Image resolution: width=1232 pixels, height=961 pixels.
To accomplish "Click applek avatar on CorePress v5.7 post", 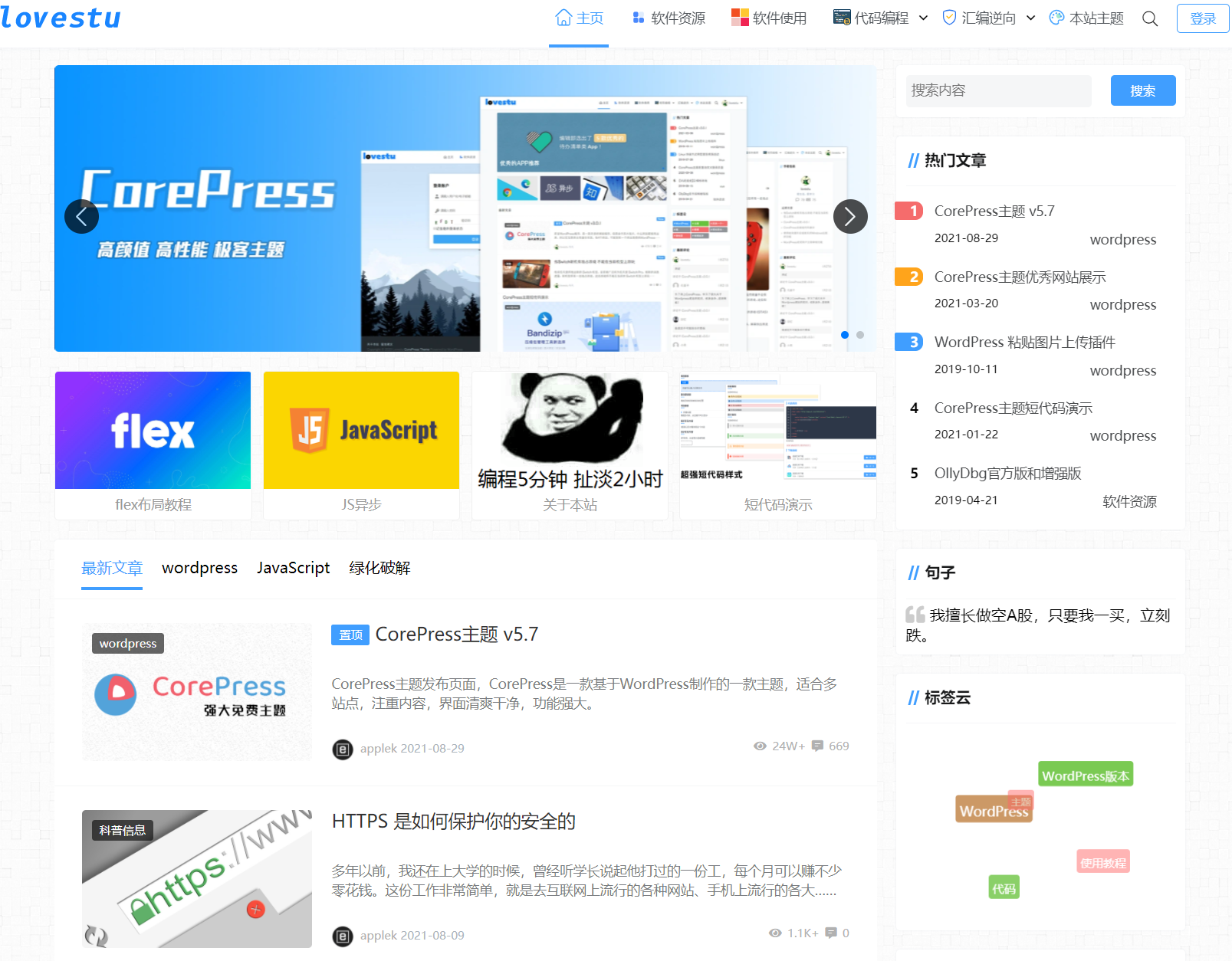I will click(x=343, y=749).
